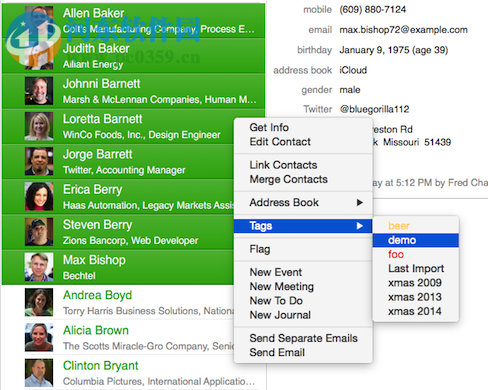Viewport: 488px width, 390px height.
Task: Choose New Meeting menu item
Action: (282, 286)
